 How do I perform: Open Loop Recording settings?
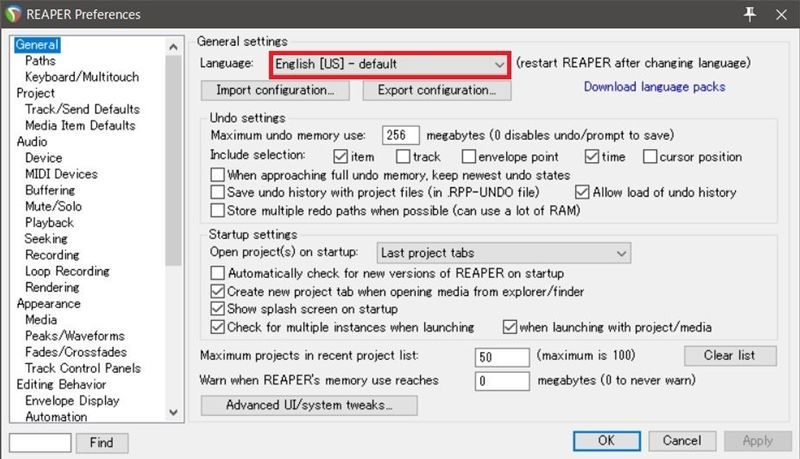[x=67, y=271]
